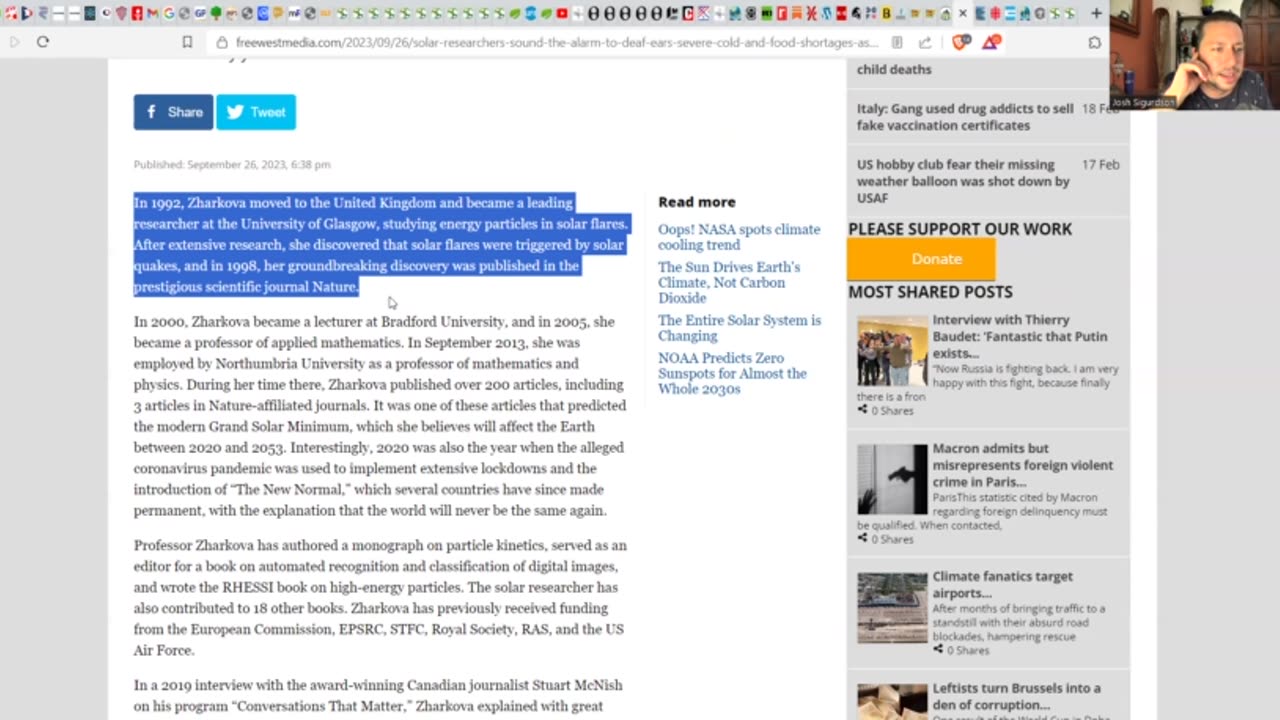Click the '18 Feb' date beside Italy headline
The height and width of the screenshot is (720, 1280).
tap(1100, 108)
